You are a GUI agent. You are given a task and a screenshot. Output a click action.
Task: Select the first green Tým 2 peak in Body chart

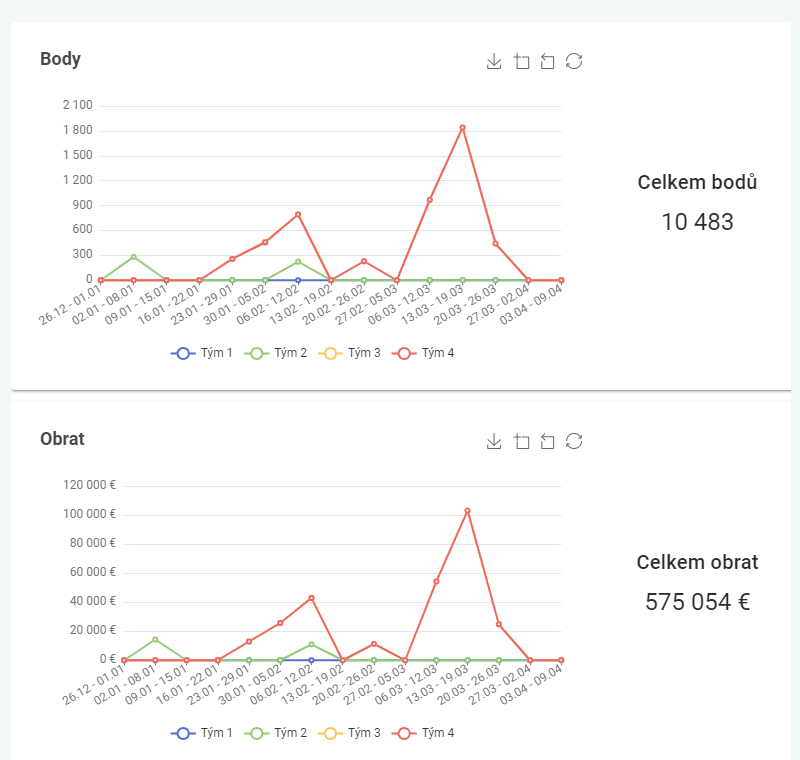point(134,257)
